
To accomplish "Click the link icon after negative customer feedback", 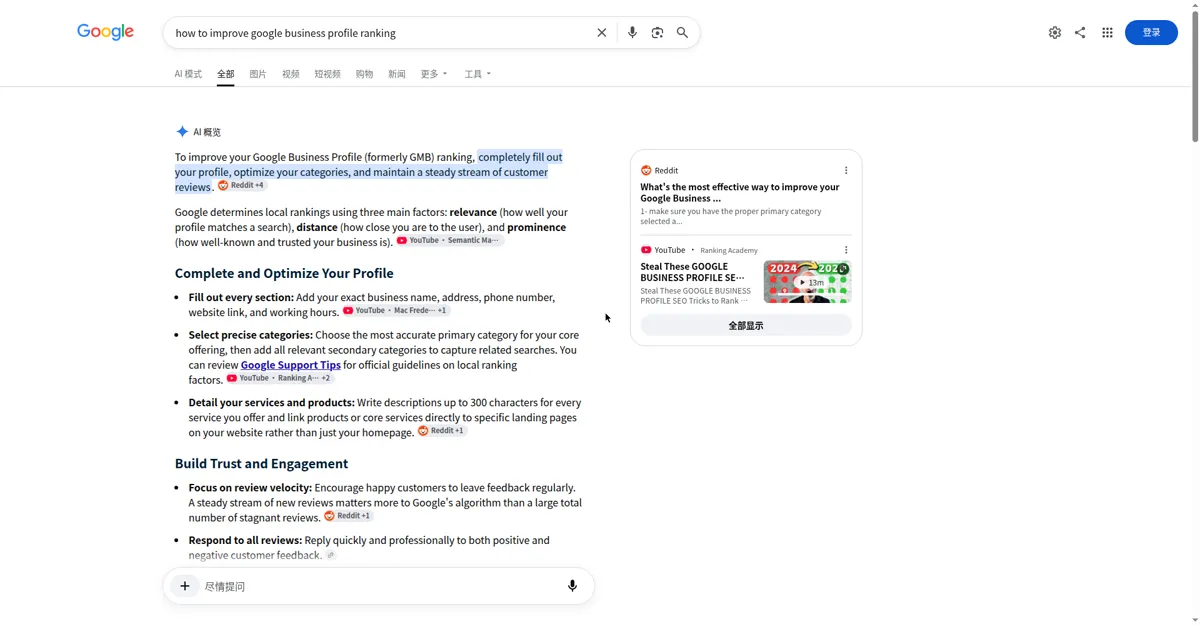I will [331, 555].
